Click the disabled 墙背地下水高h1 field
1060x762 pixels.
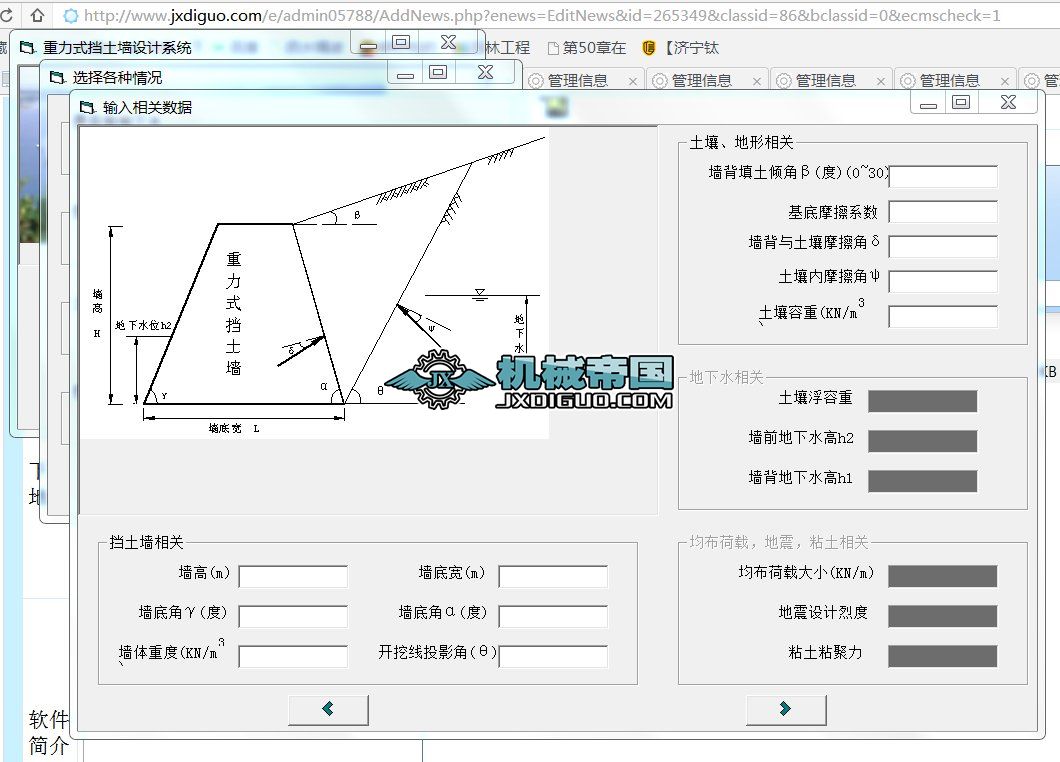tap(923, 481)
